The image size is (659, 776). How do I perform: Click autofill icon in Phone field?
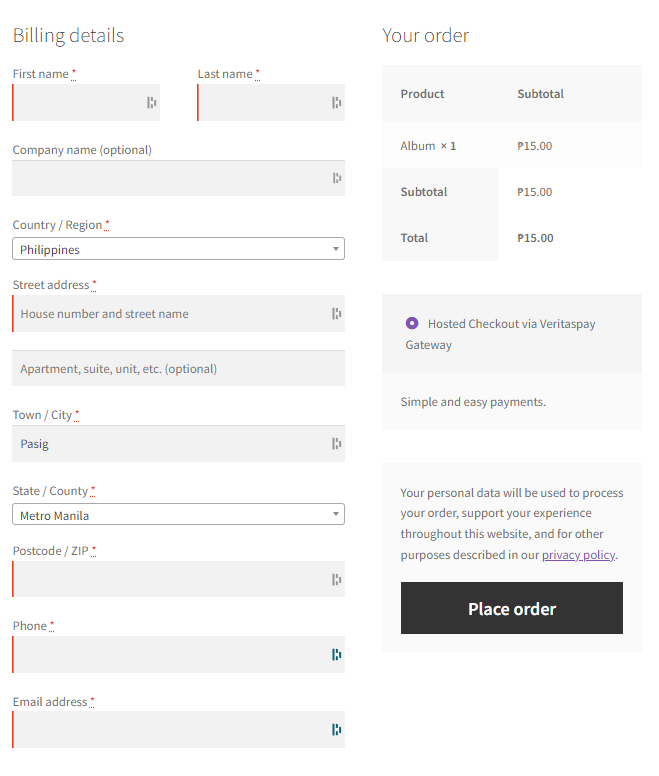(336, 654)
